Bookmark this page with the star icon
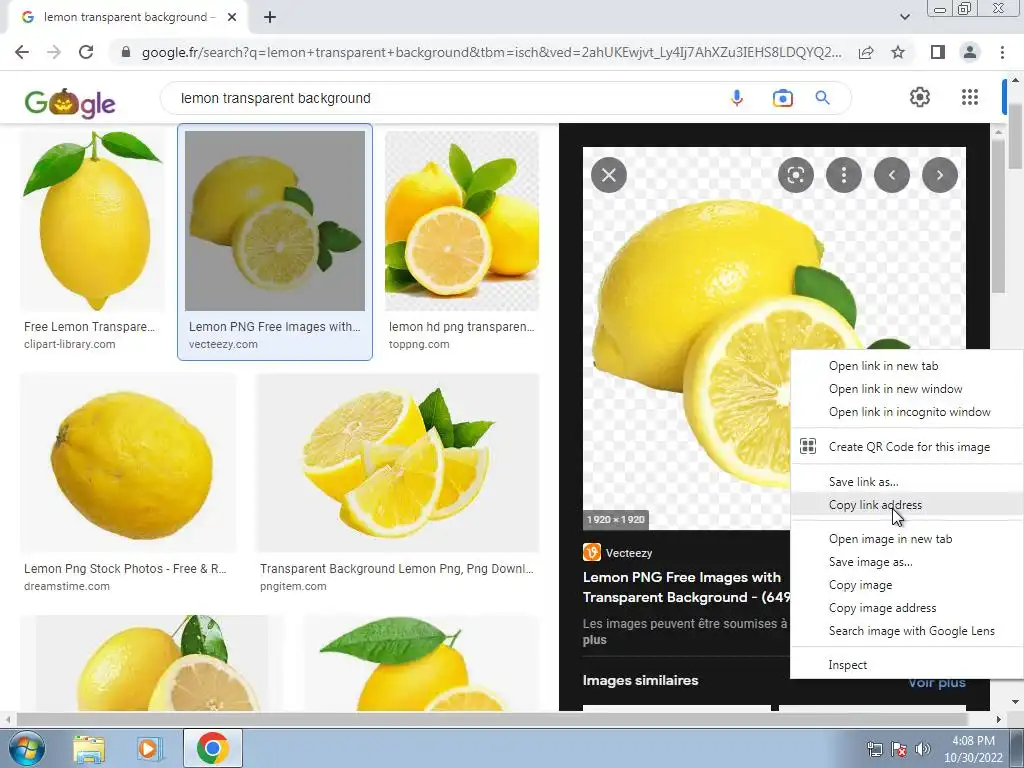Screen dimensions: 1024x768 click(x=898, y=52)
